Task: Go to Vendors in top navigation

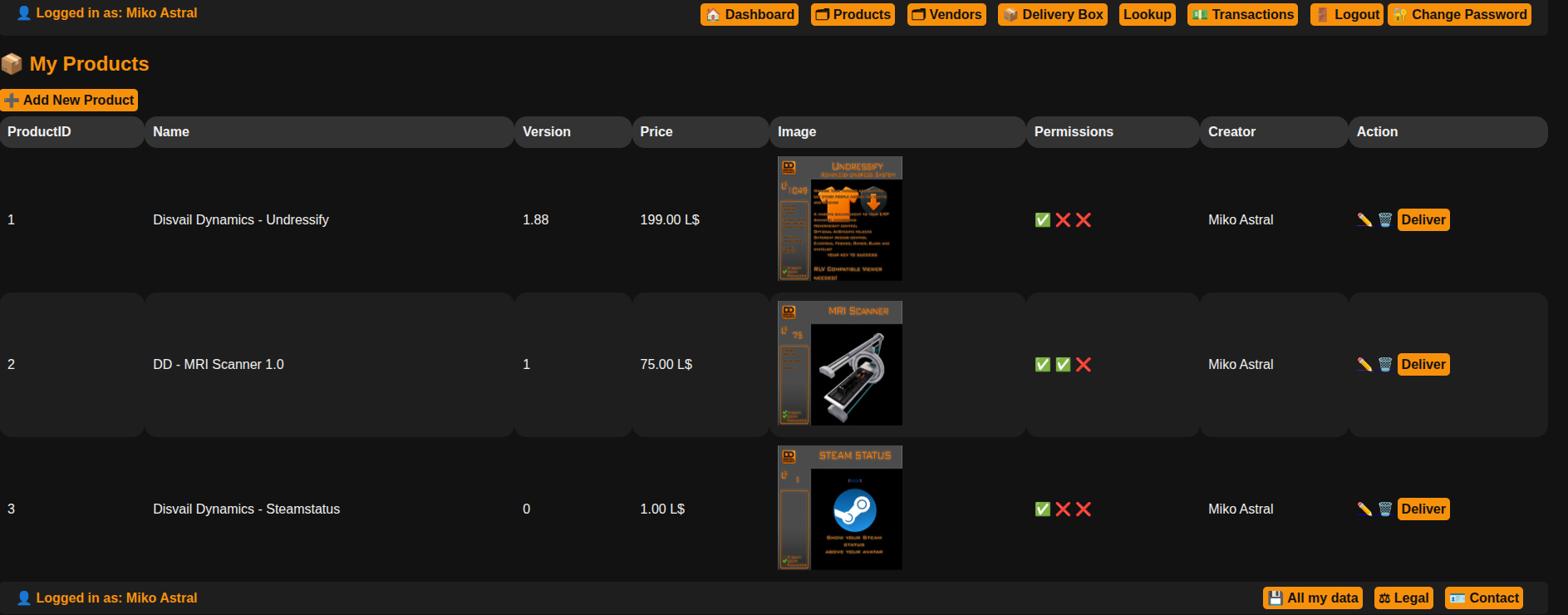Action: point(946,15)
